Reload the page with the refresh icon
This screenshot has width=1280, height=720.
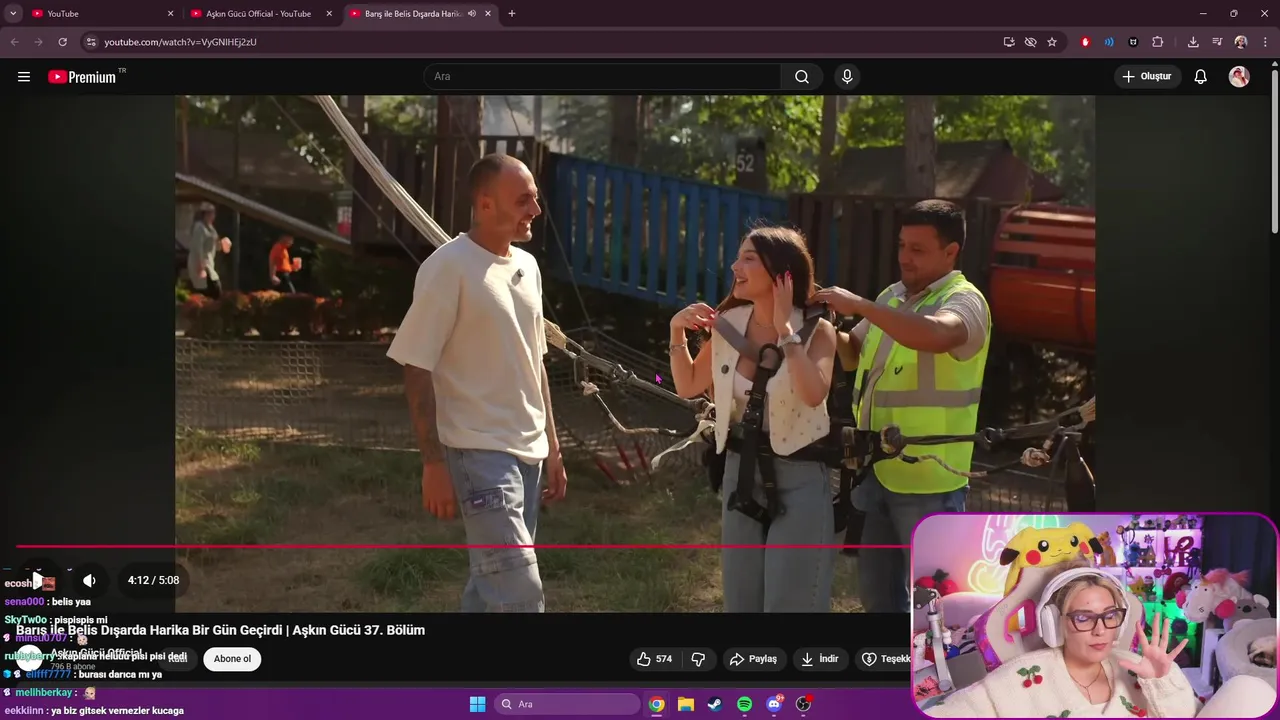click(x=62, y=42)
